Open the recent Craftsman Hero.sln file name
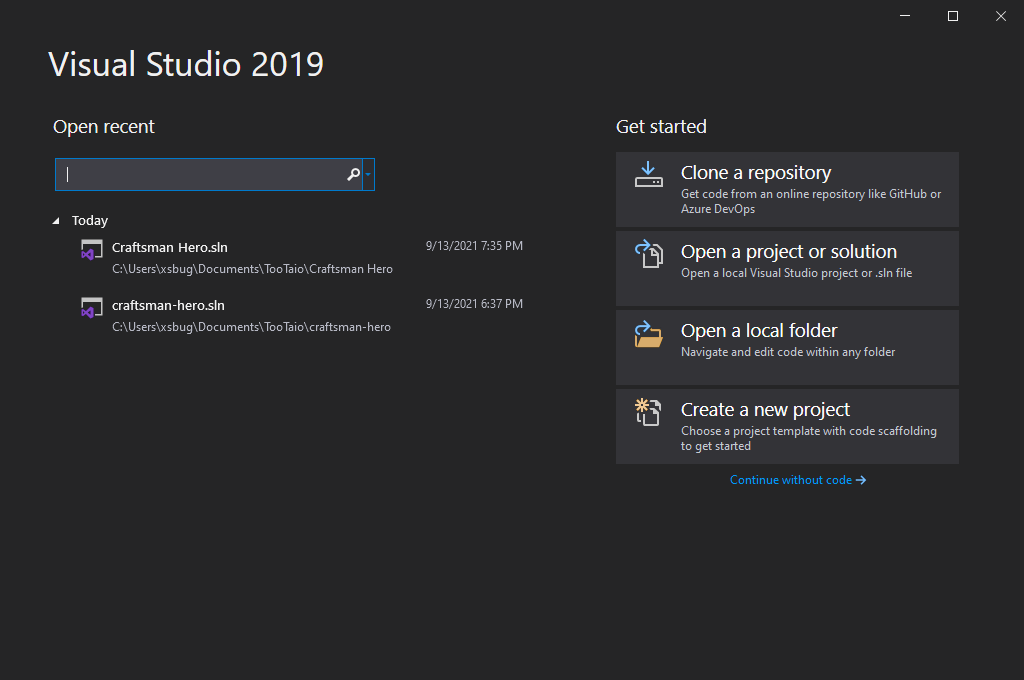The height and width of the screenshot is (680, 1024). 170,247
